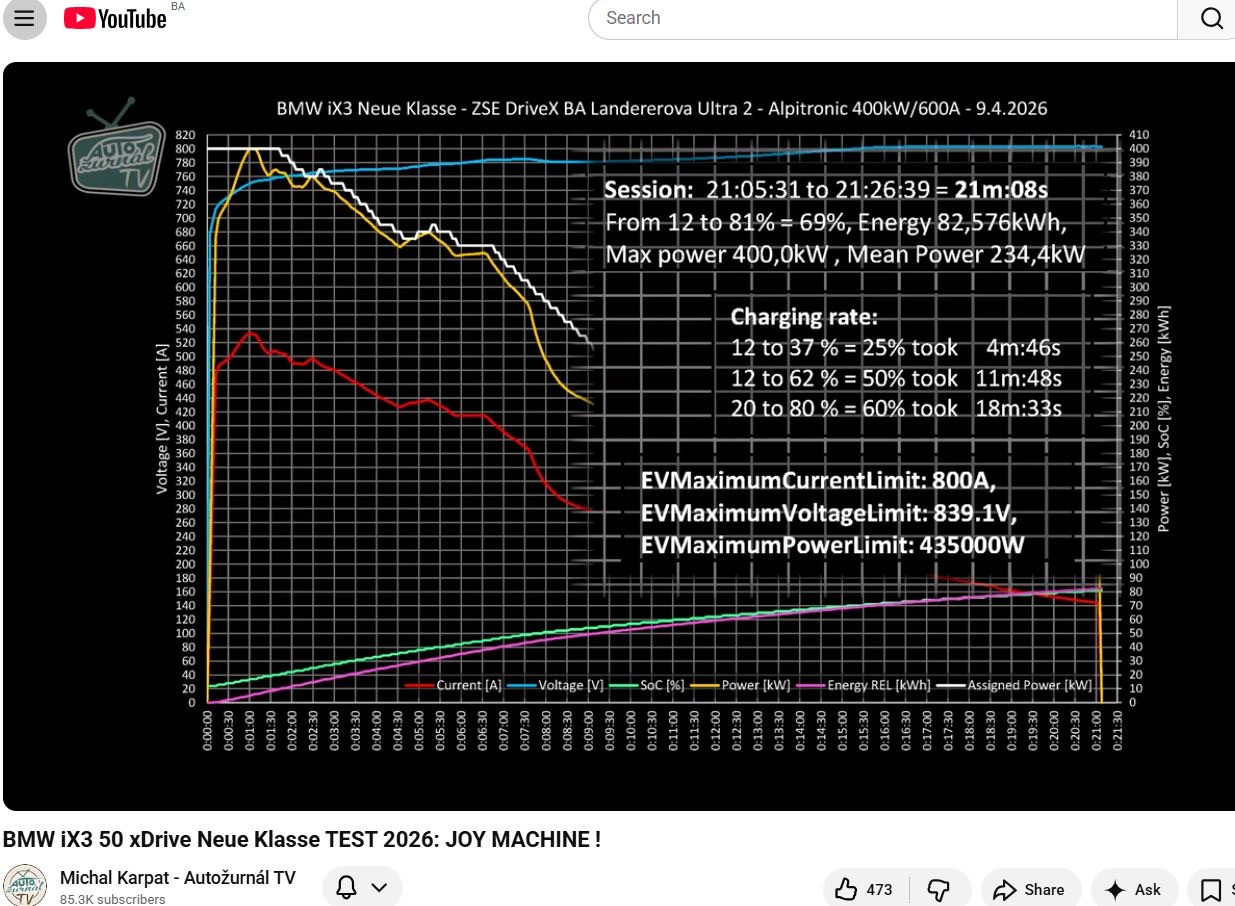Open Michal Karpat channel avatar
This screenshot has height=906, width=1235.
point(25,885)
